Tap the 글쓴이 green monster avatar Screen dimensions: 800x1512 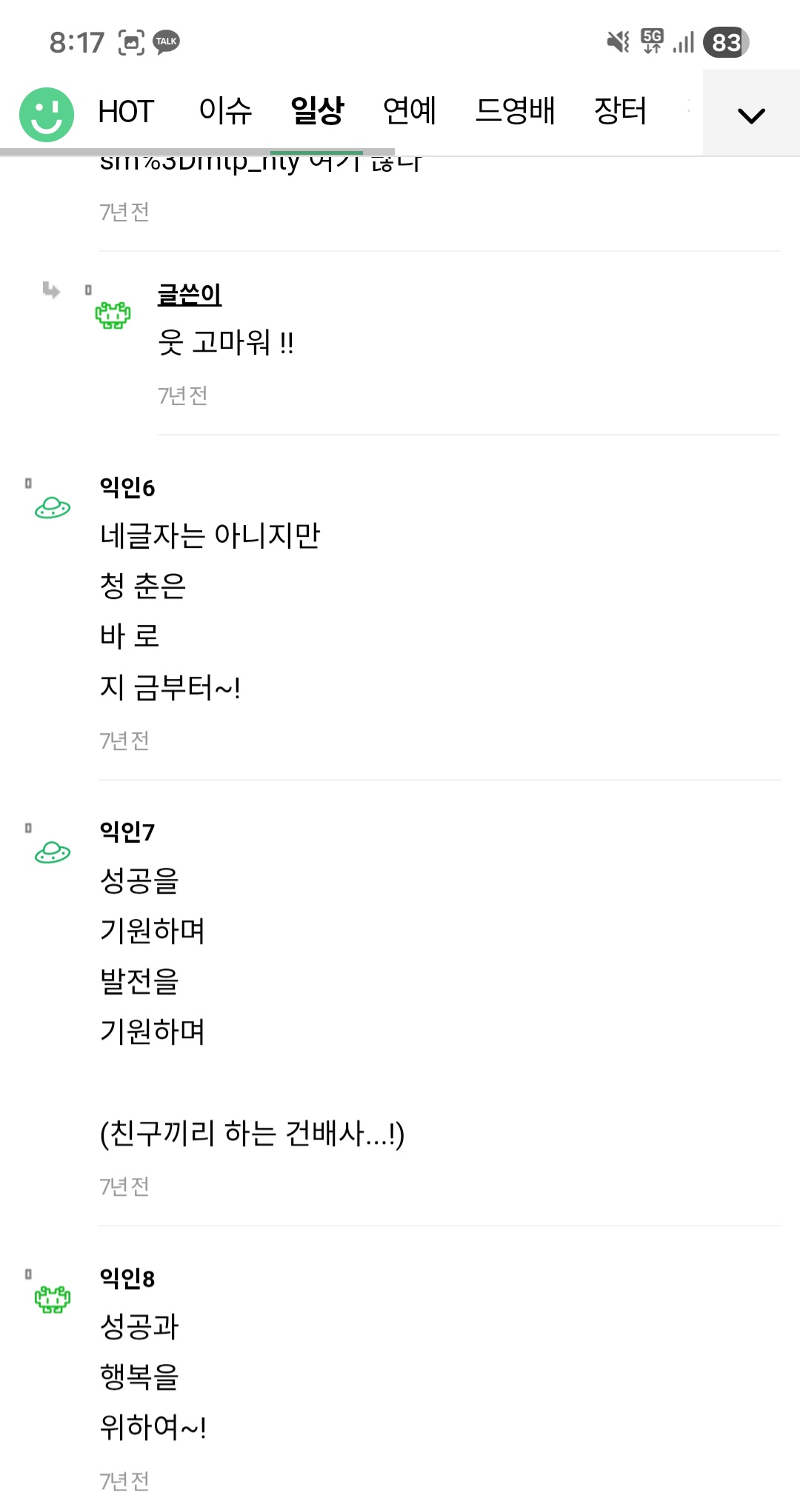pos(113,315)
